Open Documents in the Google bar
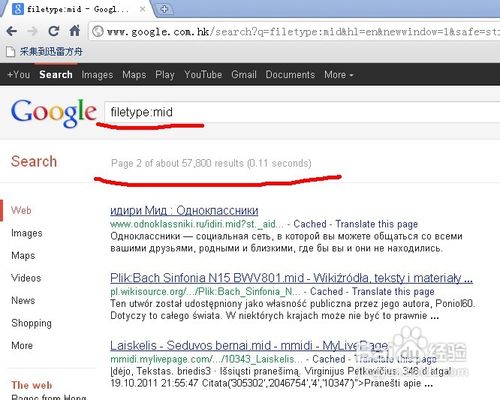Image resolution: width=500 pixels, height=400 pixels. 290,74
